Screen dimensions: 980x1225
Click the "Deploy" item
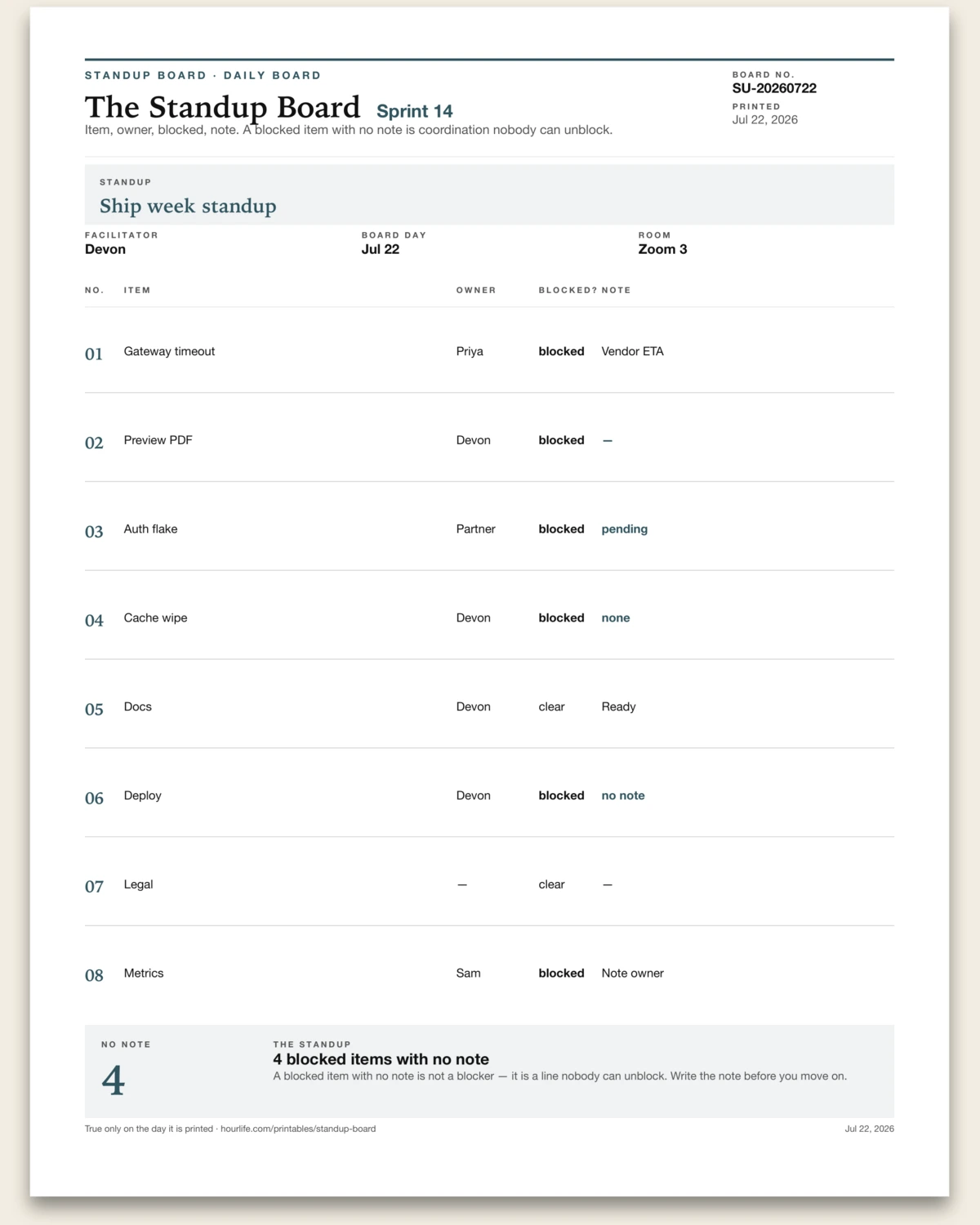pos(143,795)
